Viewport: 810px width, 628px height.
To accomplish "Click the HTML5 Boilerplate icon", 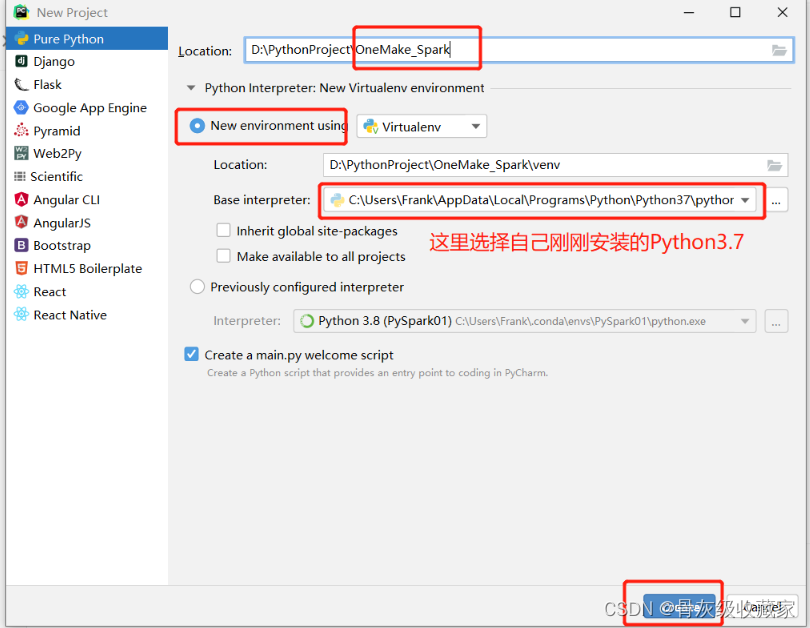I will [x=21, y=269].
